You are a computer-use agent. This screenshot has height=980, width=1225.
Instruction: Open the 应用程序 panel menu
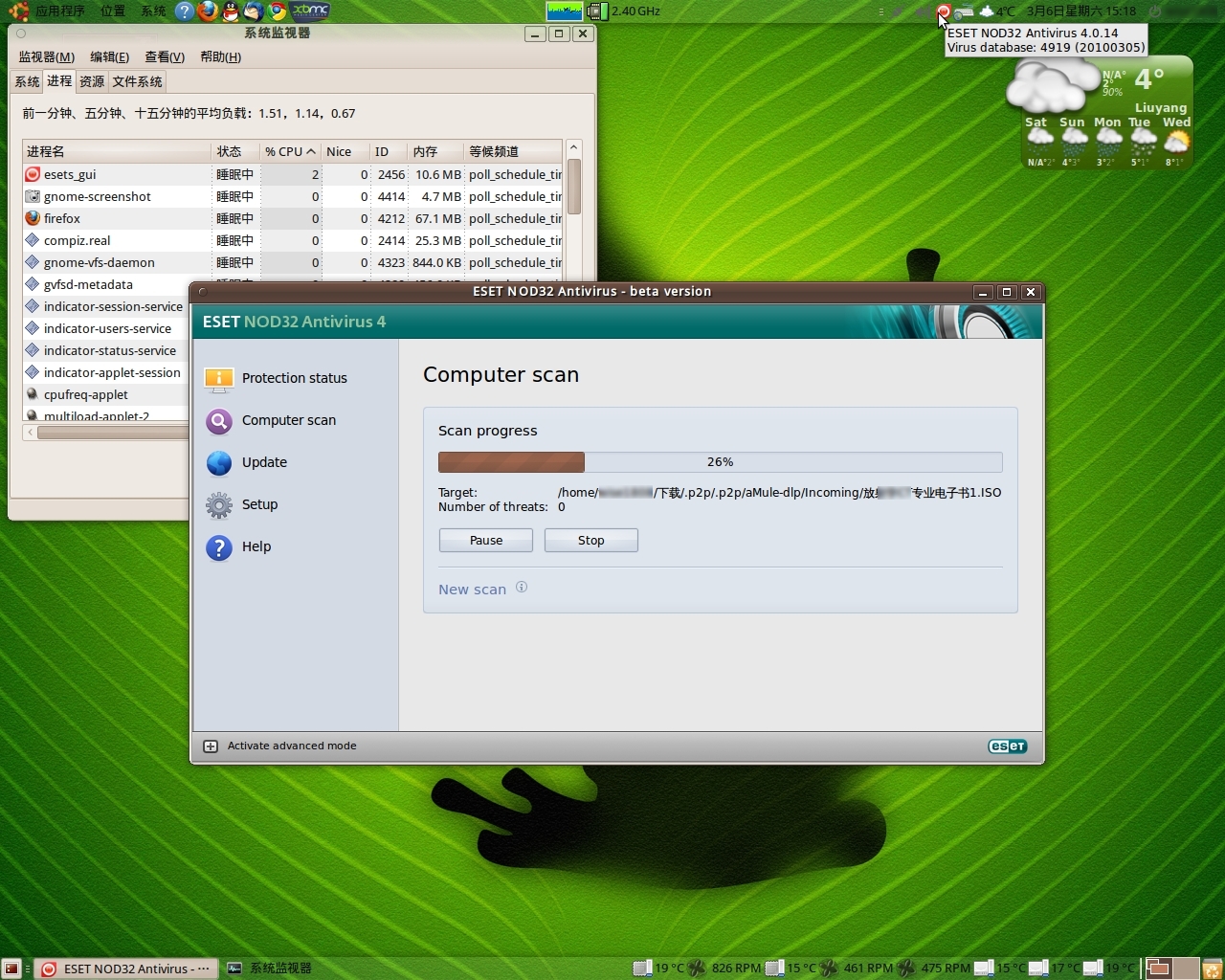coord(60,11)
